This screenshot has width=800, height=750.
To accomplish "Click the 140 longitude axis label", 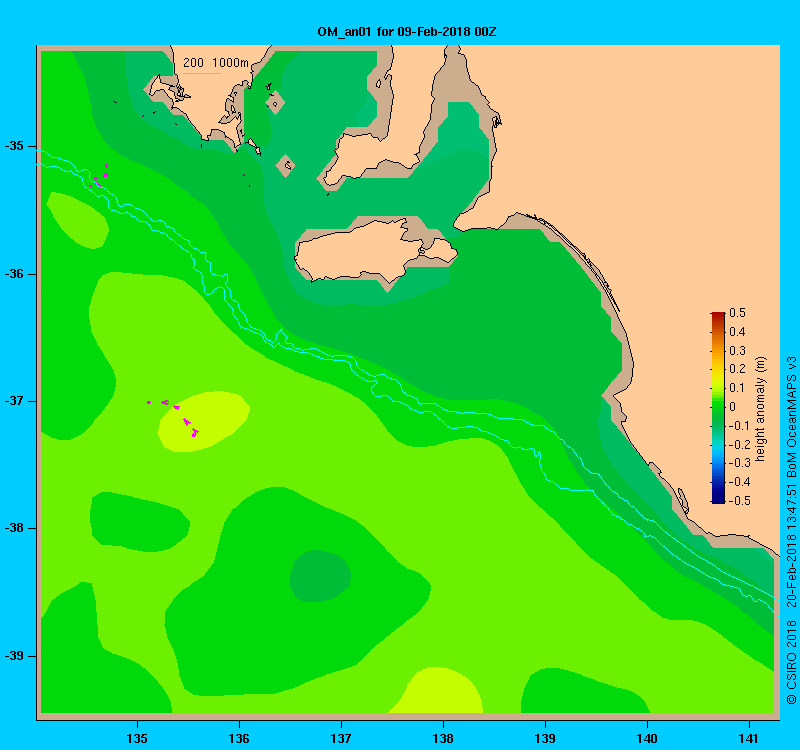I will coord(647,739).
